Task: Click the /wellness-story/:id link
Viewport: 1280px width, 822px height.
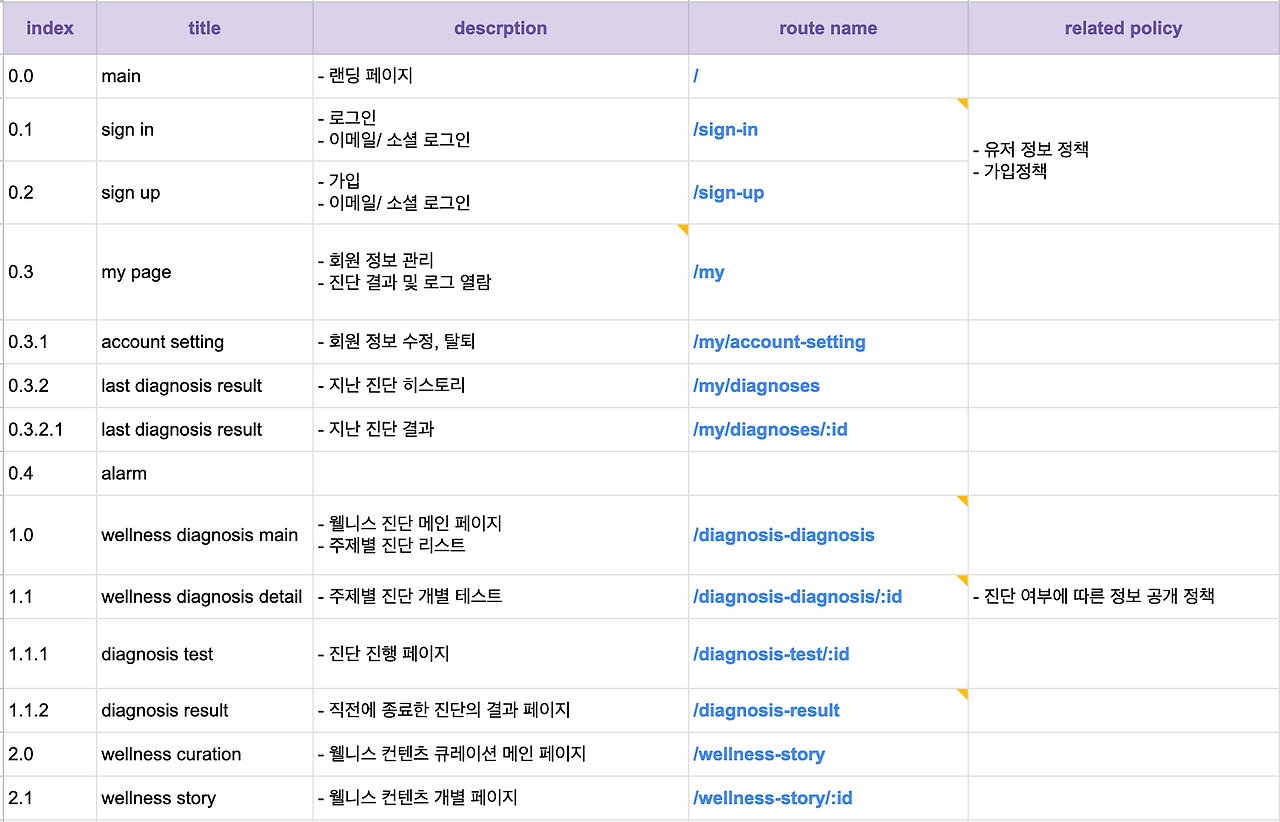Action: tap(771, 798)
